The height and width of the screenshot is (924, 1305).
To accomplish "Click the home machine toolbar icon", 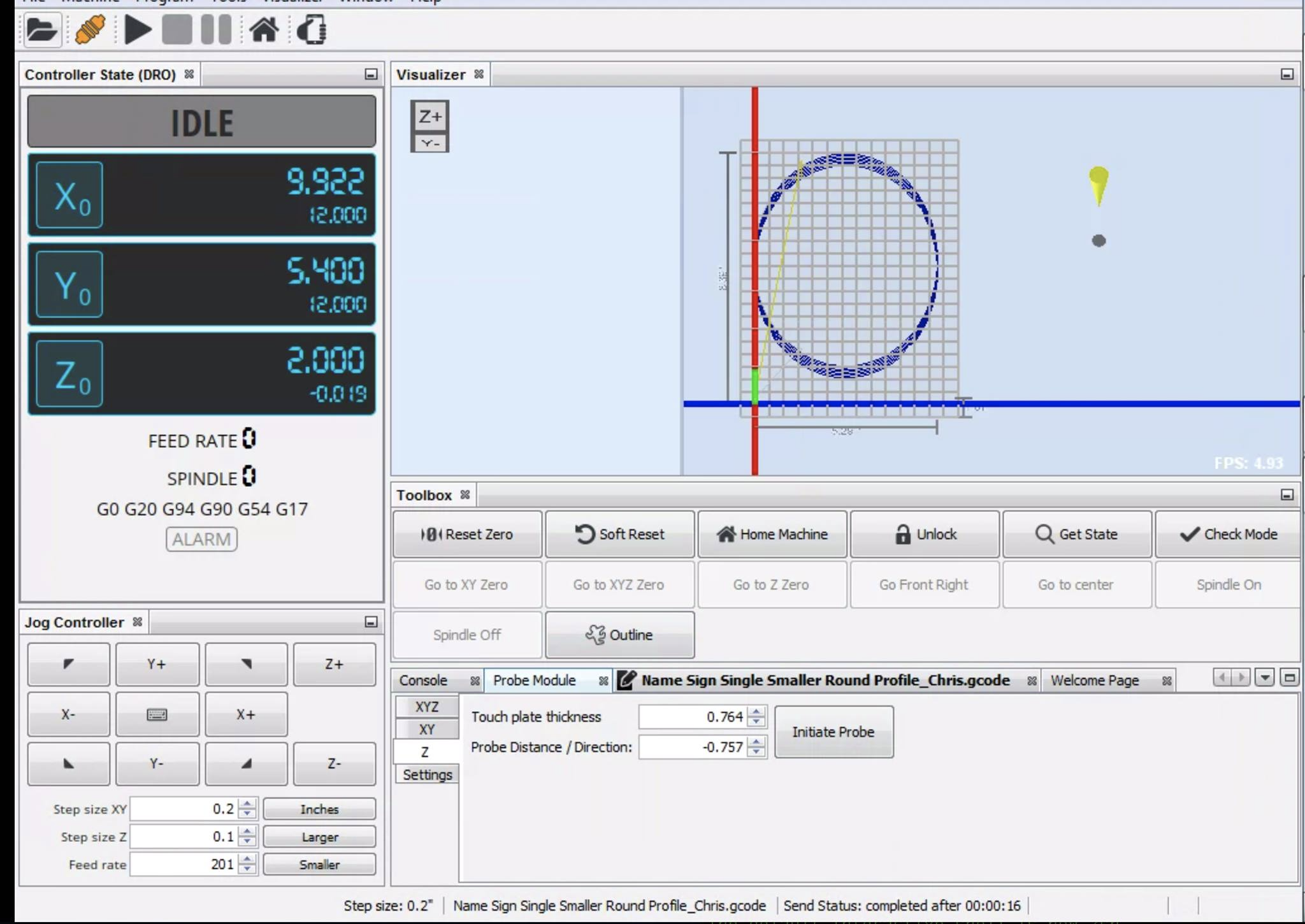I will 264,30.
